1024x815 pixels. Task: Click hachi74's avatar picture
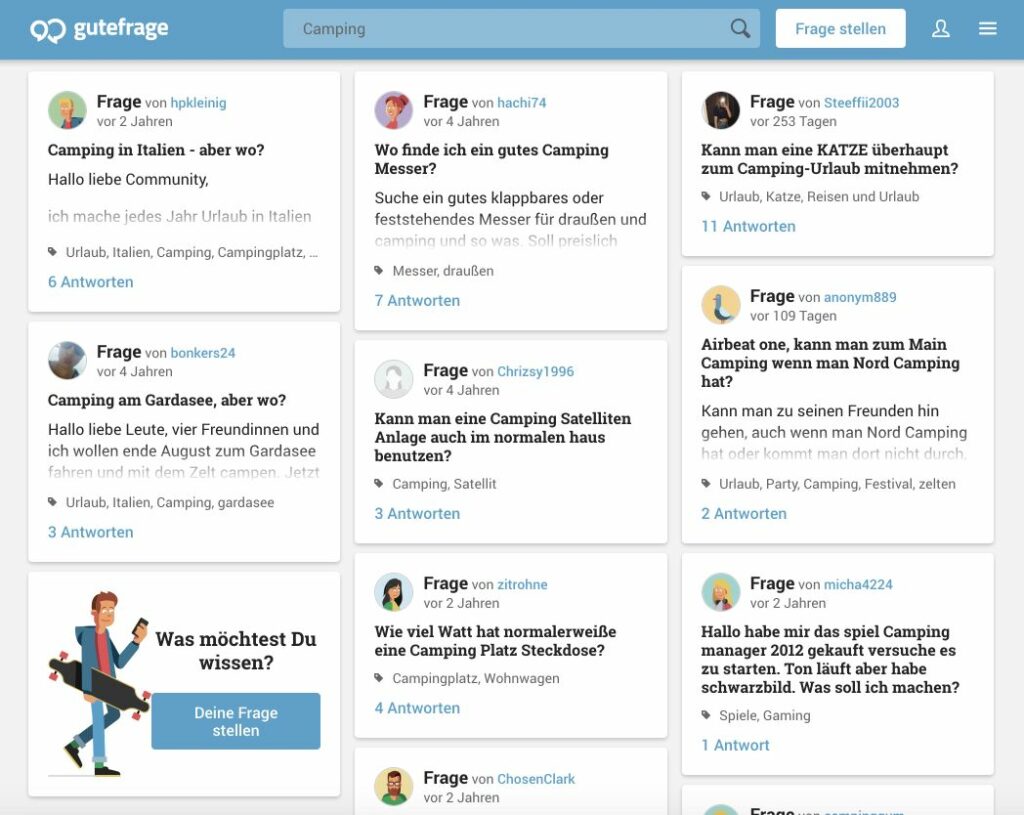coord(394,110)
